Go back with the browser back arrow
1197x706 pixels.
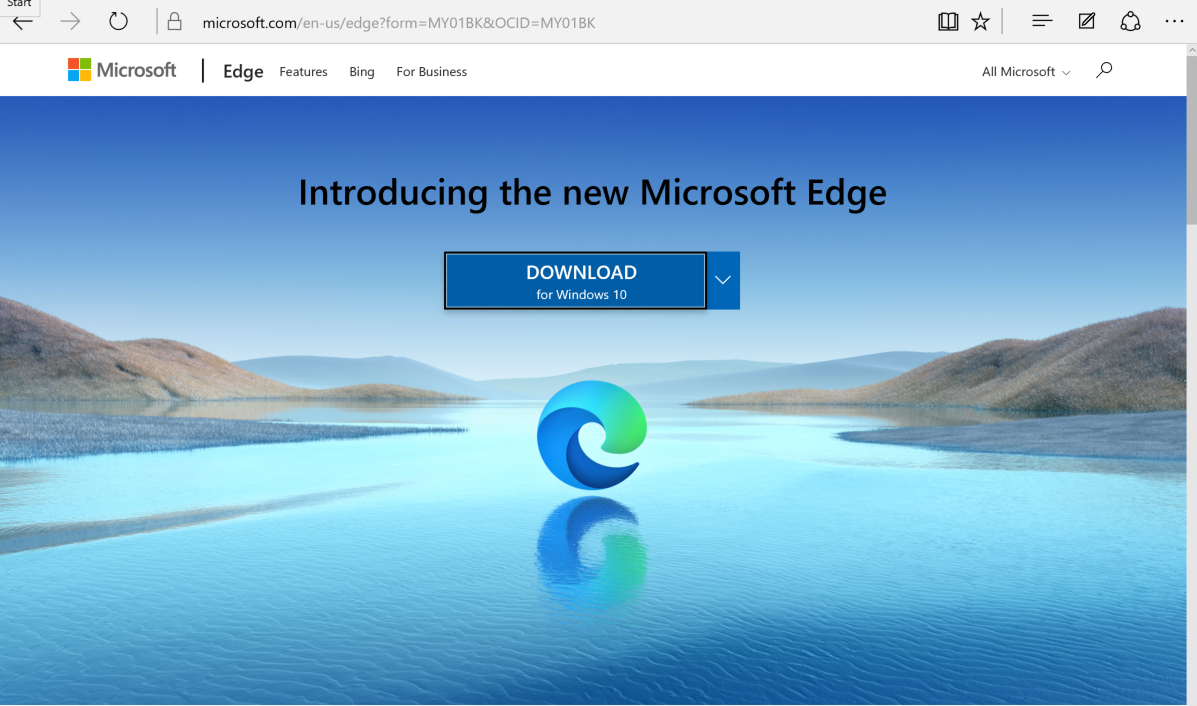click(x=23, y=22)
